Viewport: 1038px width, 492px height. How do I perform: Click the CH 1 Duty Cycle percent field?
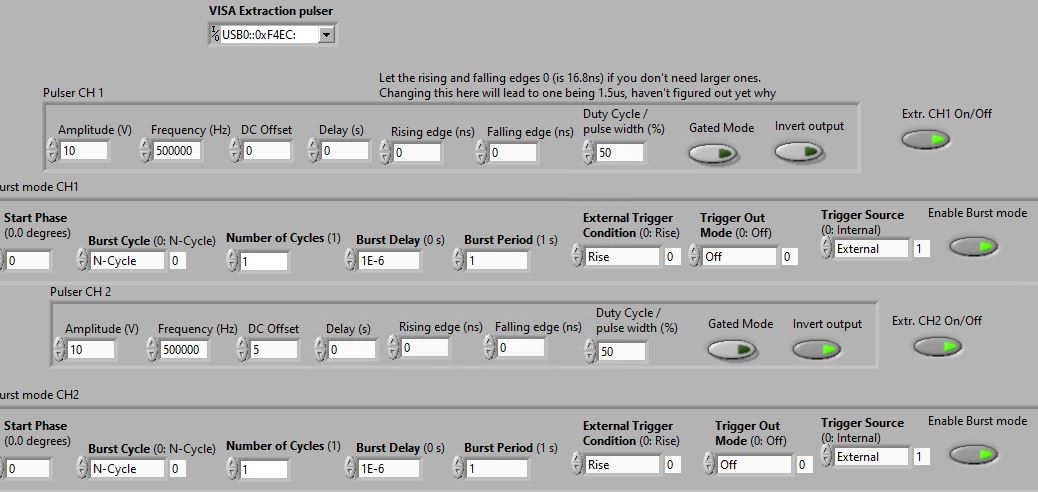coord(620,153)
